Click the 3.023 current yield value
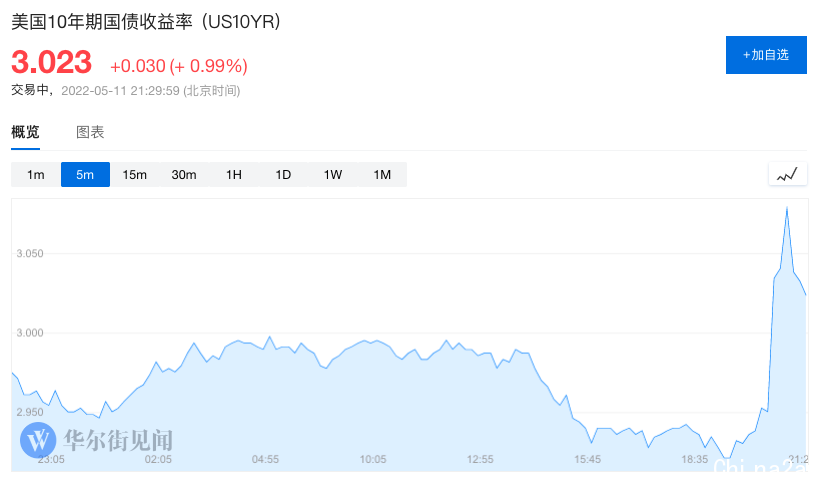 click(x=52, y=63)
